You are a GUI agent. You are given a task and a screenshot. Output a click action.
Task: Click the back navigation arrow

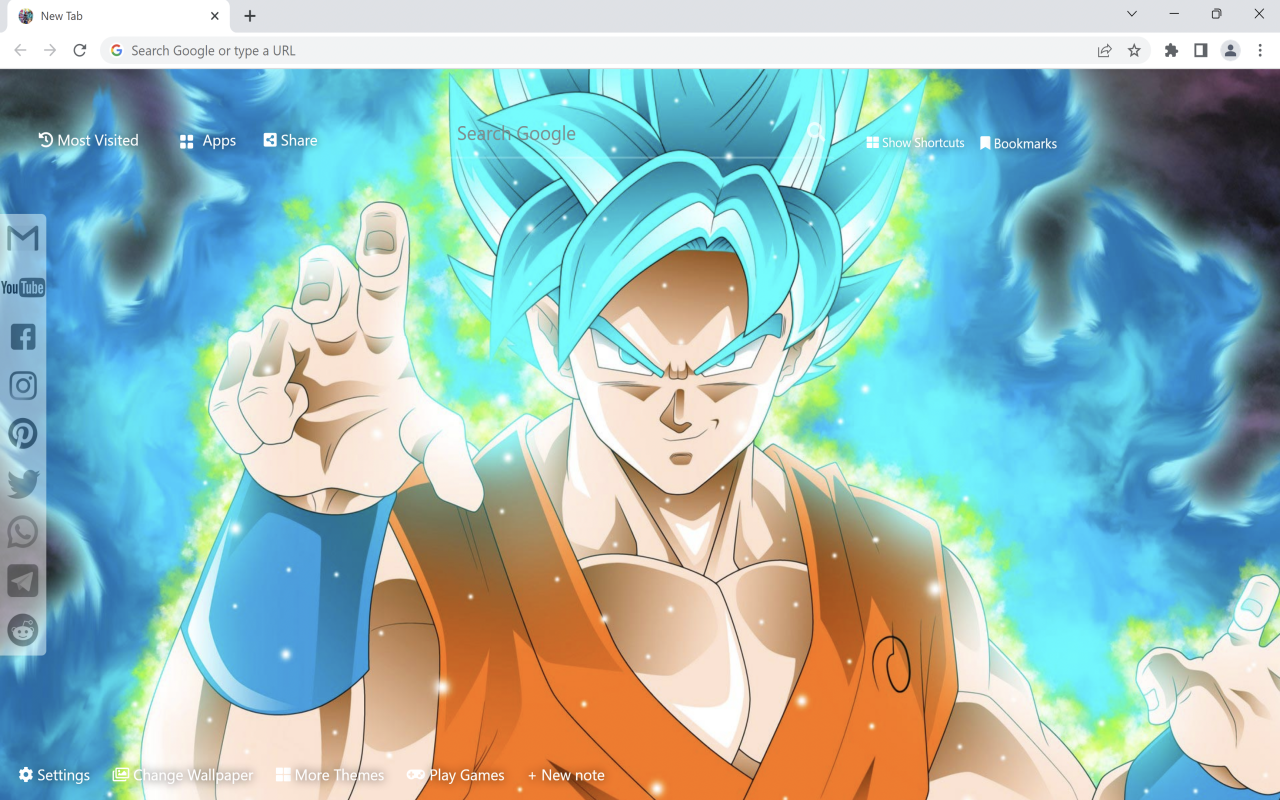tap(21, 50)
